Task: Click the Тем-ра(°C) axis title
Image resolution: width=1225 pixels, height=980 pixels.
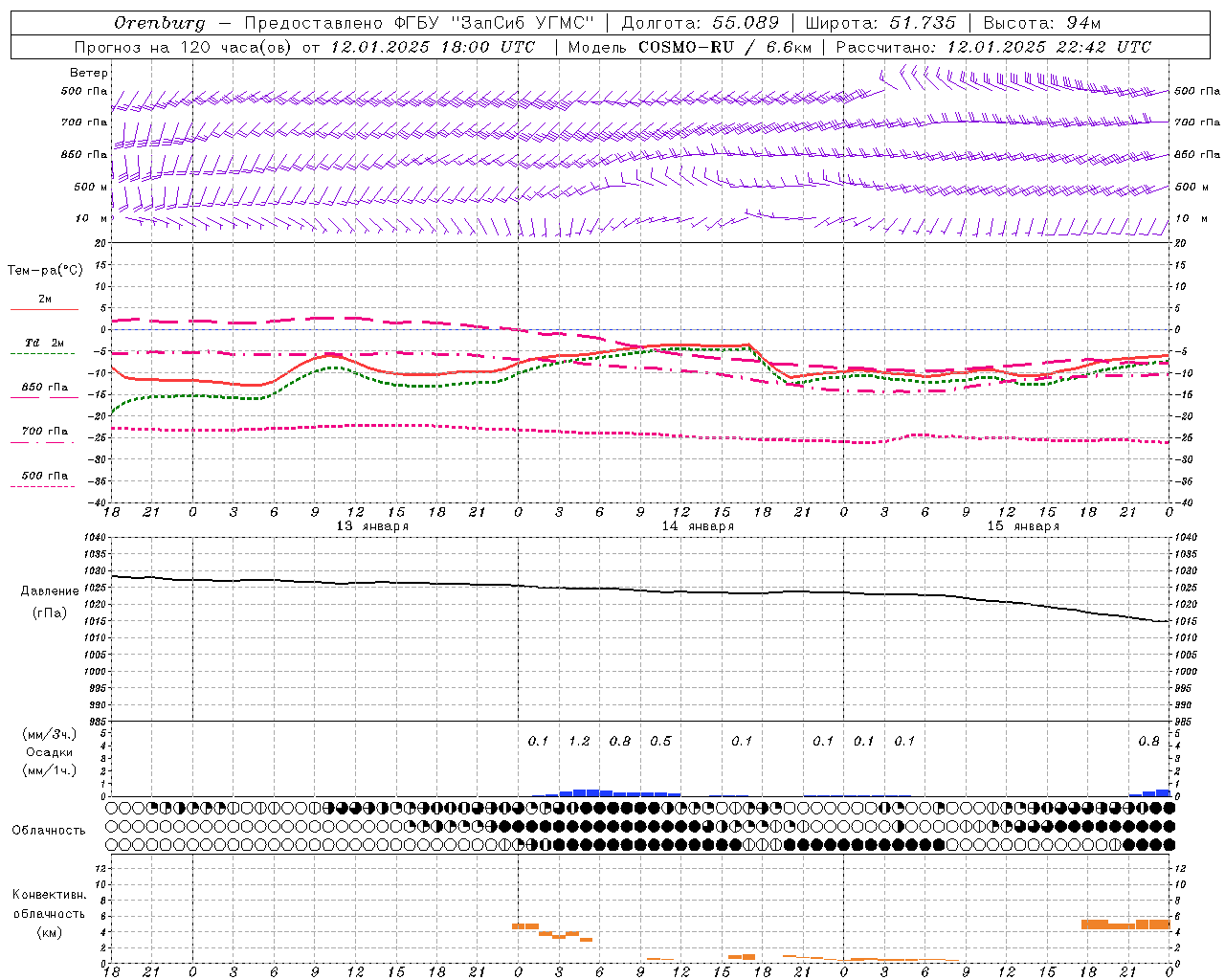Action: tap(45, 271)
